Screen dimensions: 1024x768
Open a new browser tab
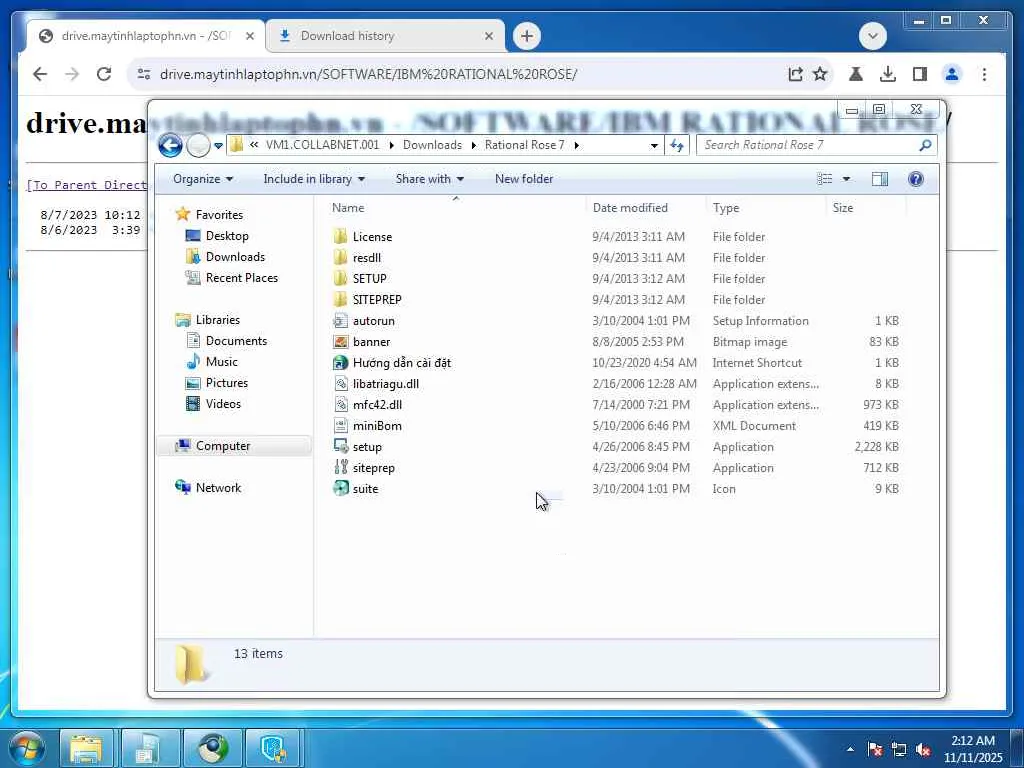coord(527,36)
